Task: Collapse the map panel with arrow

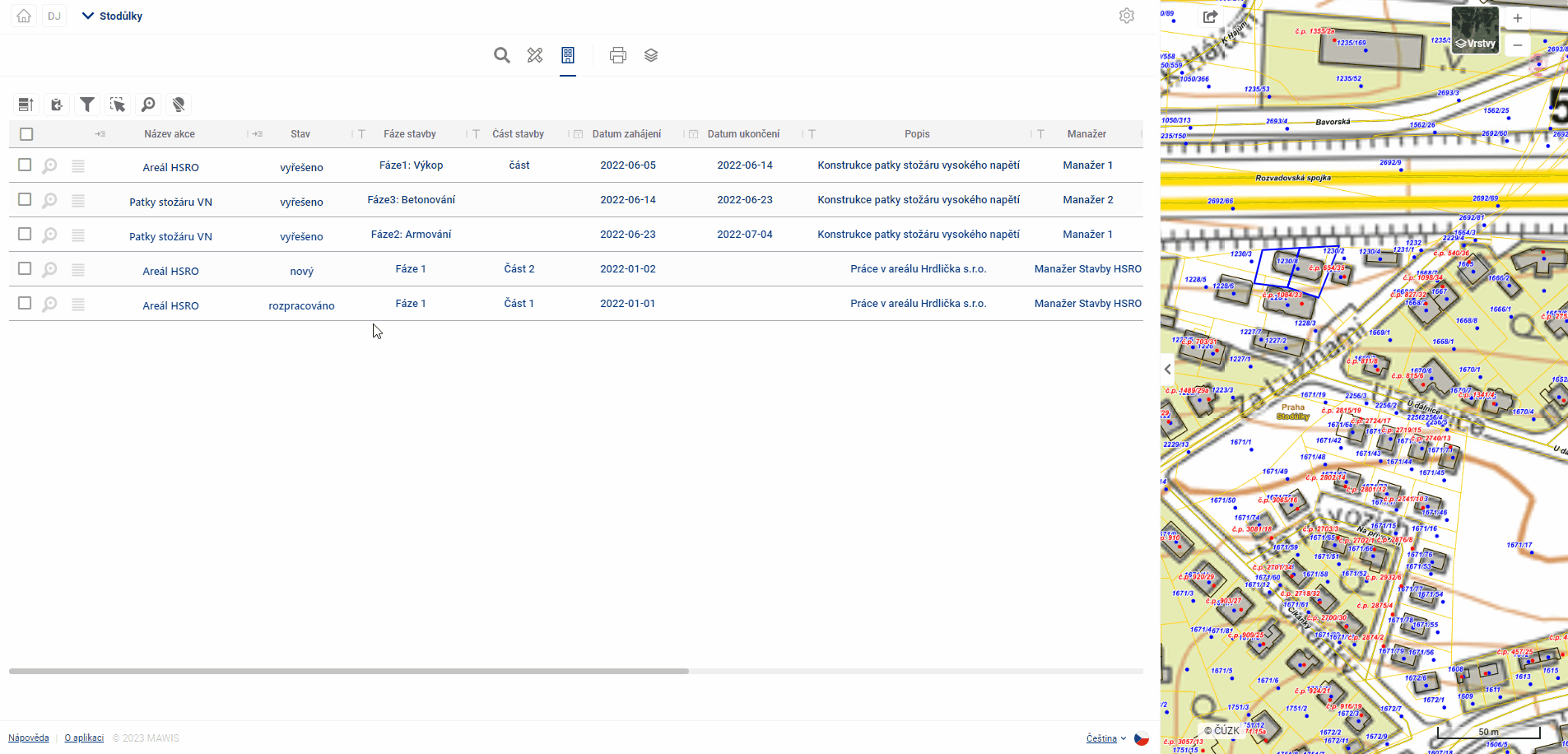Action: pyautogui.click(x=1168, y=370)
